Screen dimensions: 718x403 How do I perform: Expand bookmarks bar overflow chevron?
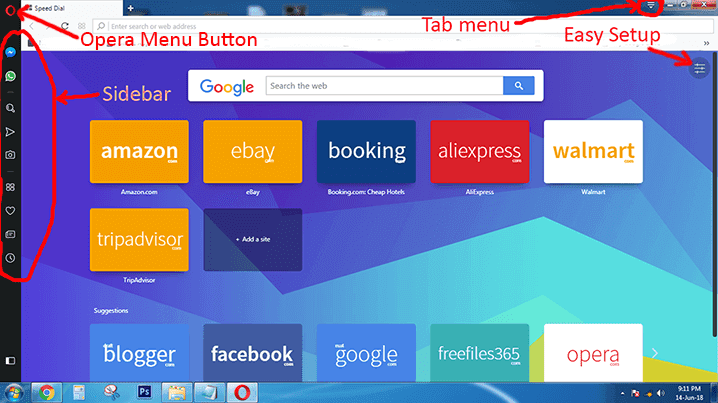tap(707, 43)
